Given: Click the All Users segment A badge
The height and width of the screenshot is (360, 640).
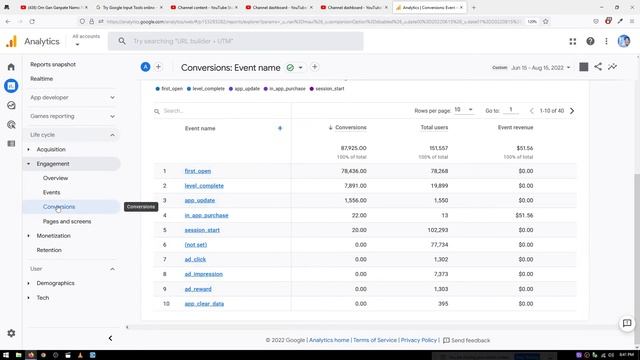Looking at the screenshot, I should click(145, 67).
